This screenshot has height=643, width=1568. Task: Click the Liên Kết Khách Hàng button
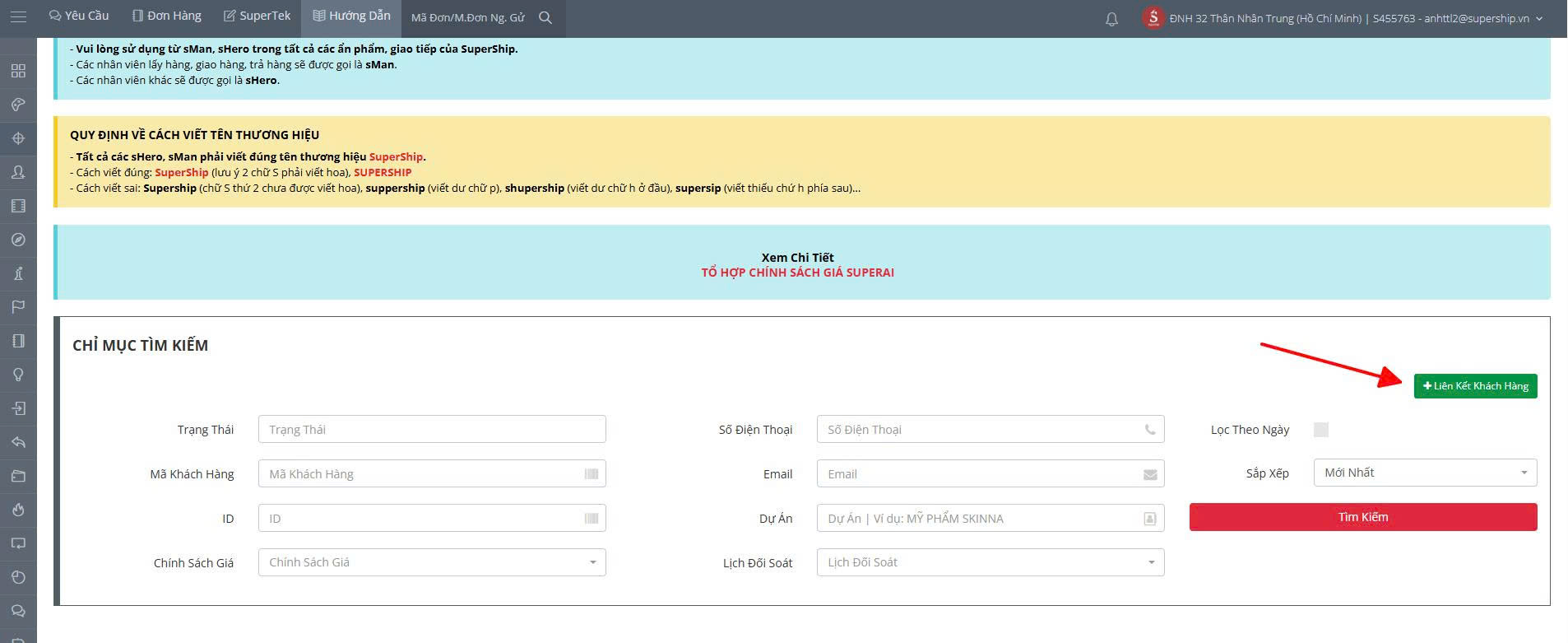click(x=1476, y=386)
